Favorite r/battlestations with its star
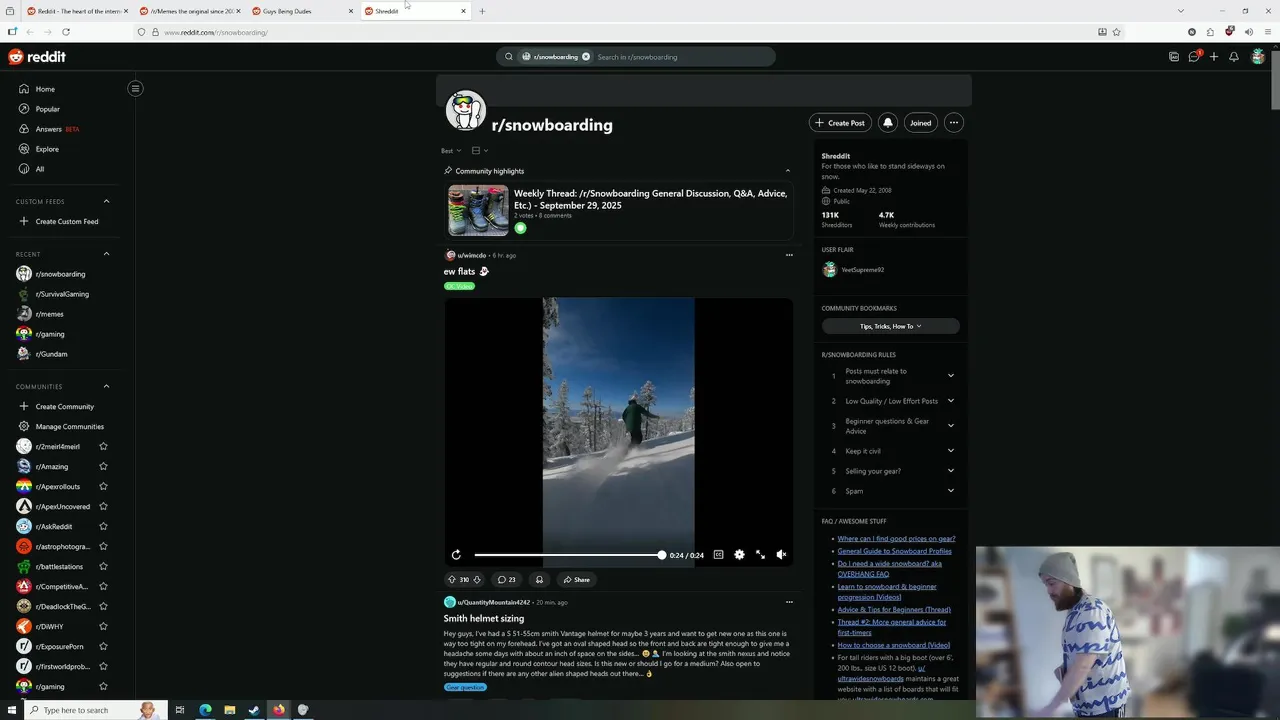The width and height of the screenshot is (1280, 720). 103,567
